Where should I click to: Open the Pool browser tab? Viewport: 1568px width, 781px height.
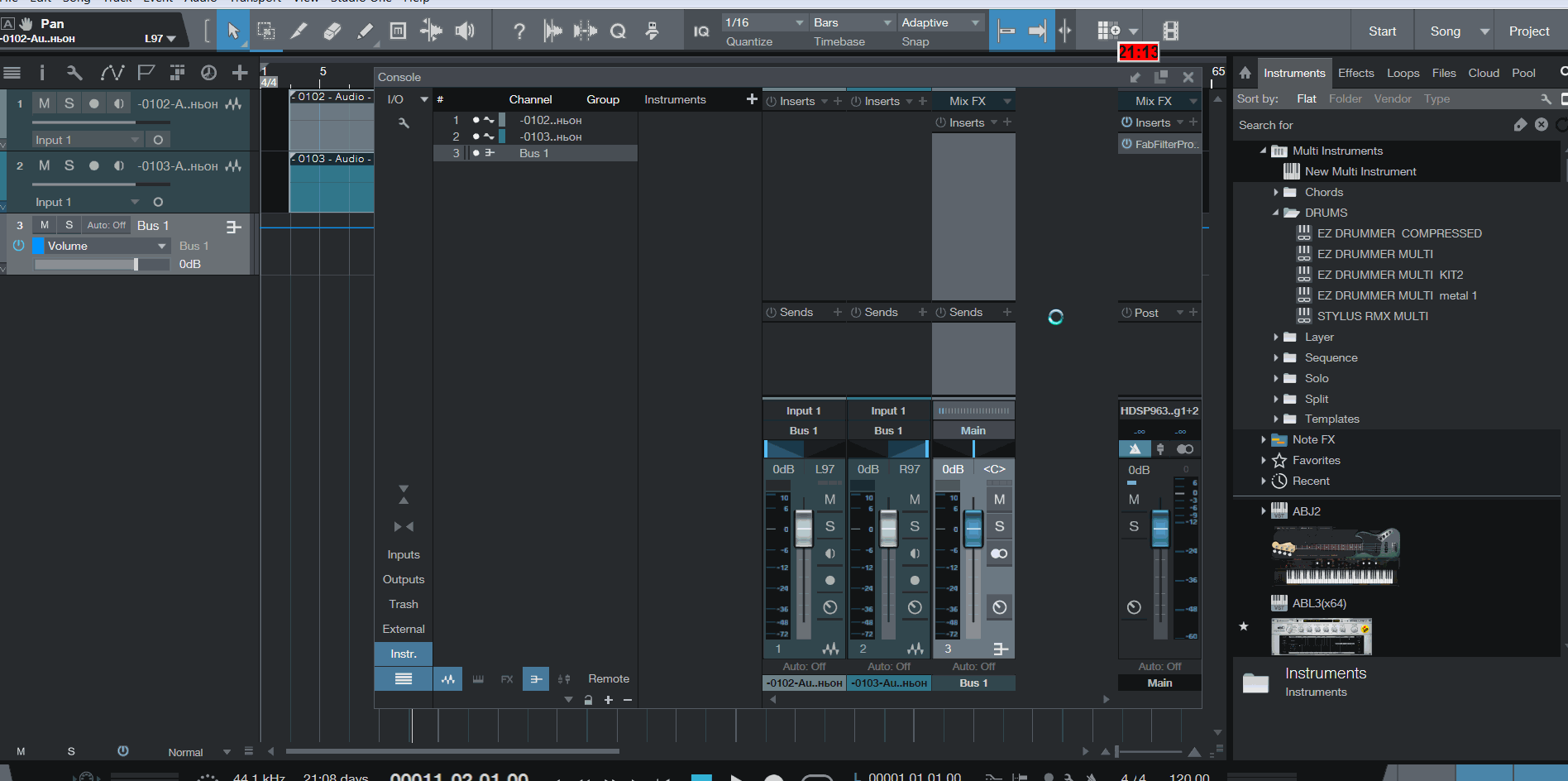(1523, 73)
